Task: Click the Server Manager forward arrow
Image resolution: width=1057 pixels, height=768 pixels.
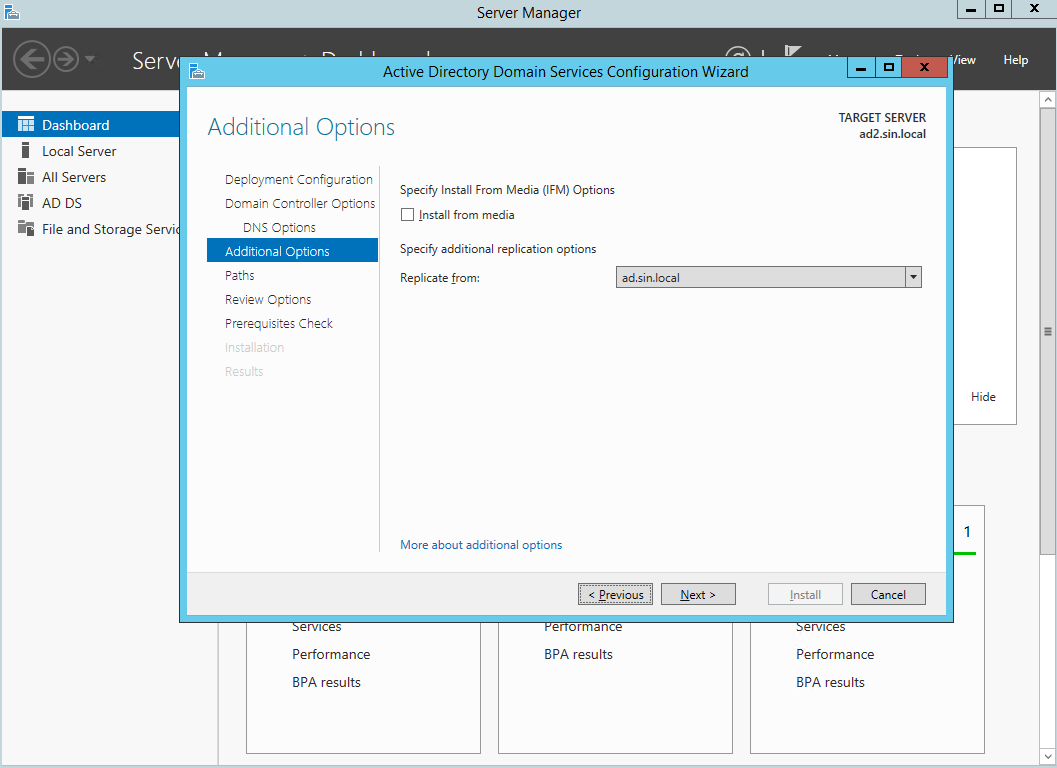Action: 66,59
